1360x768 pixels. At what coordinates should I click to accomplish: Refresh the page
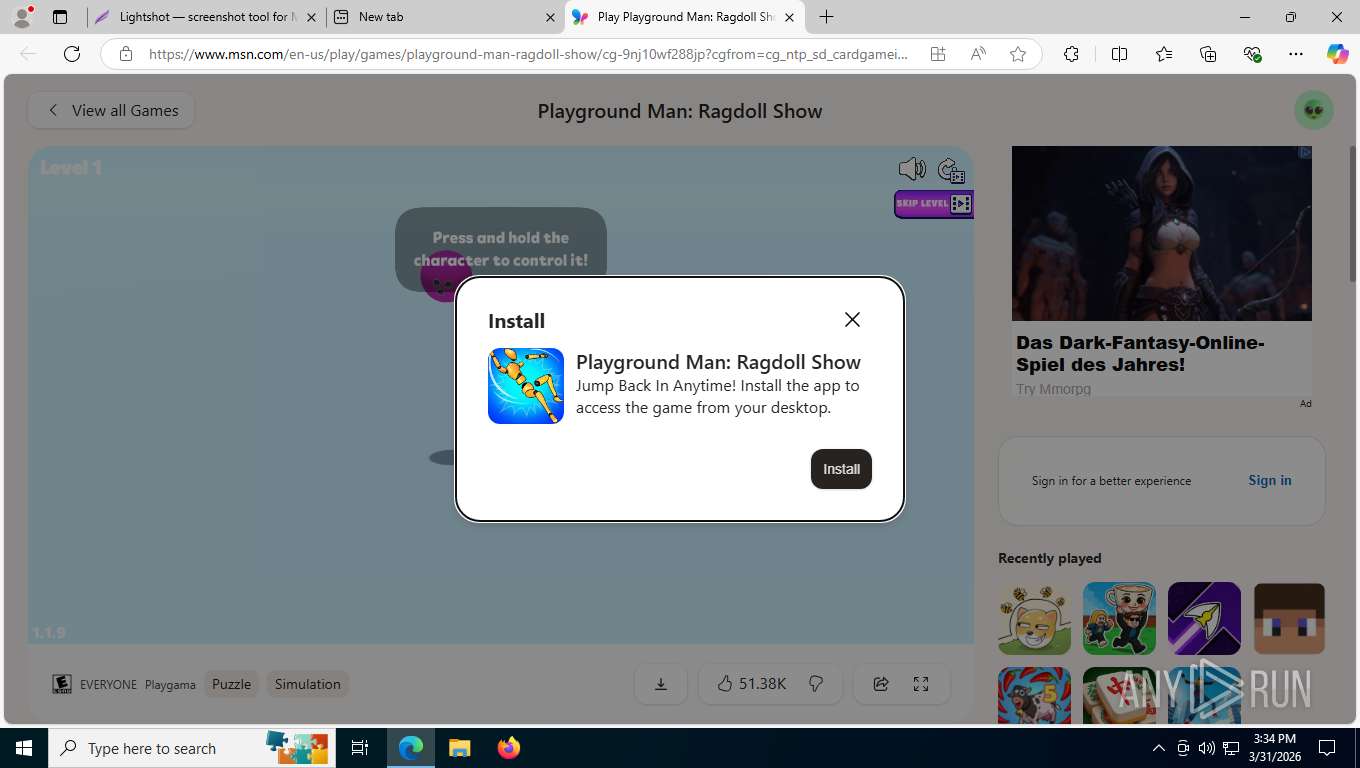(72, 54)
